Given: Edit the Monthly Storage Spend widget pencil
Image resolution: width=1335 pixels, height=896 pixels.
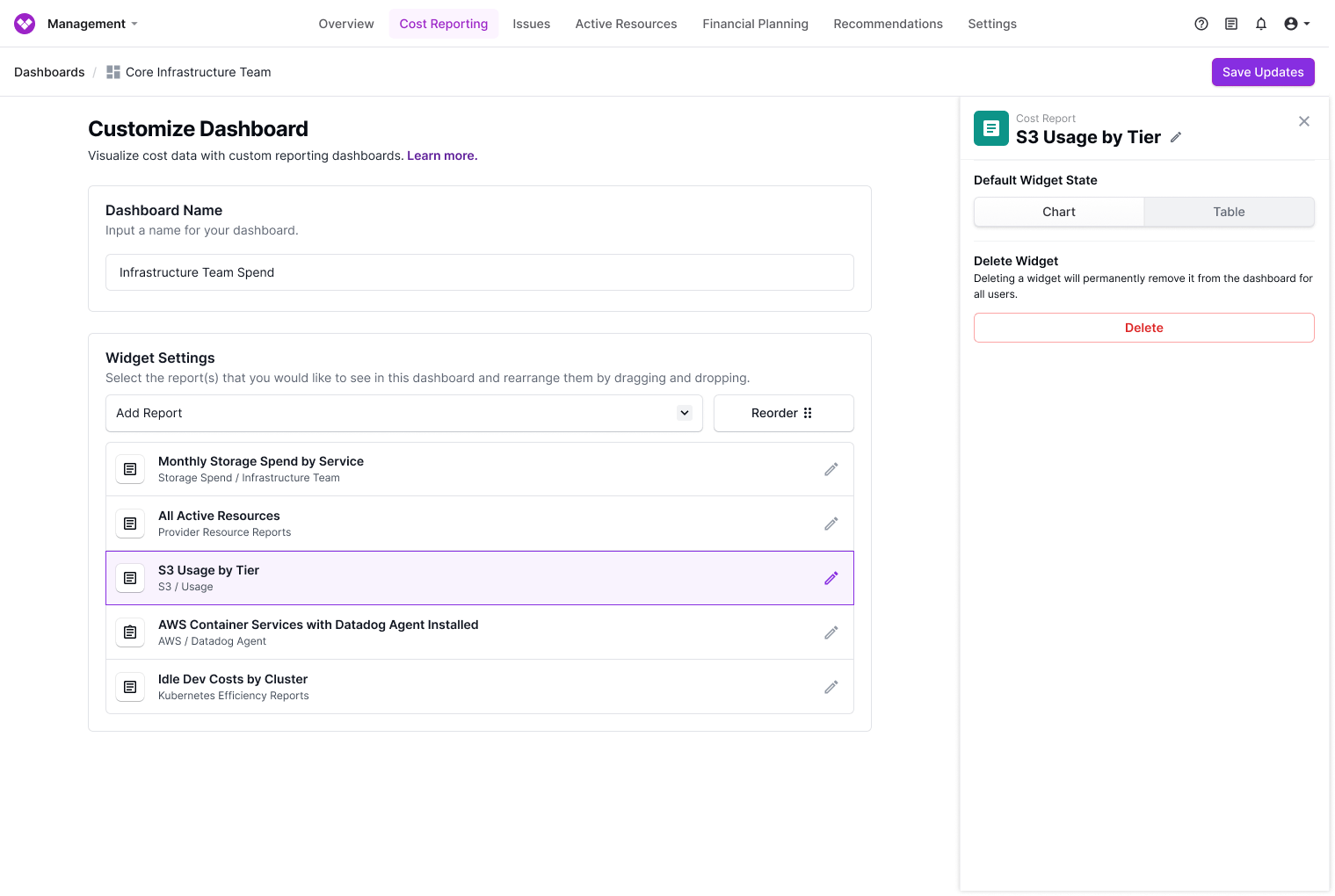Looking at the screenshot, I should (x=831, y=469).
